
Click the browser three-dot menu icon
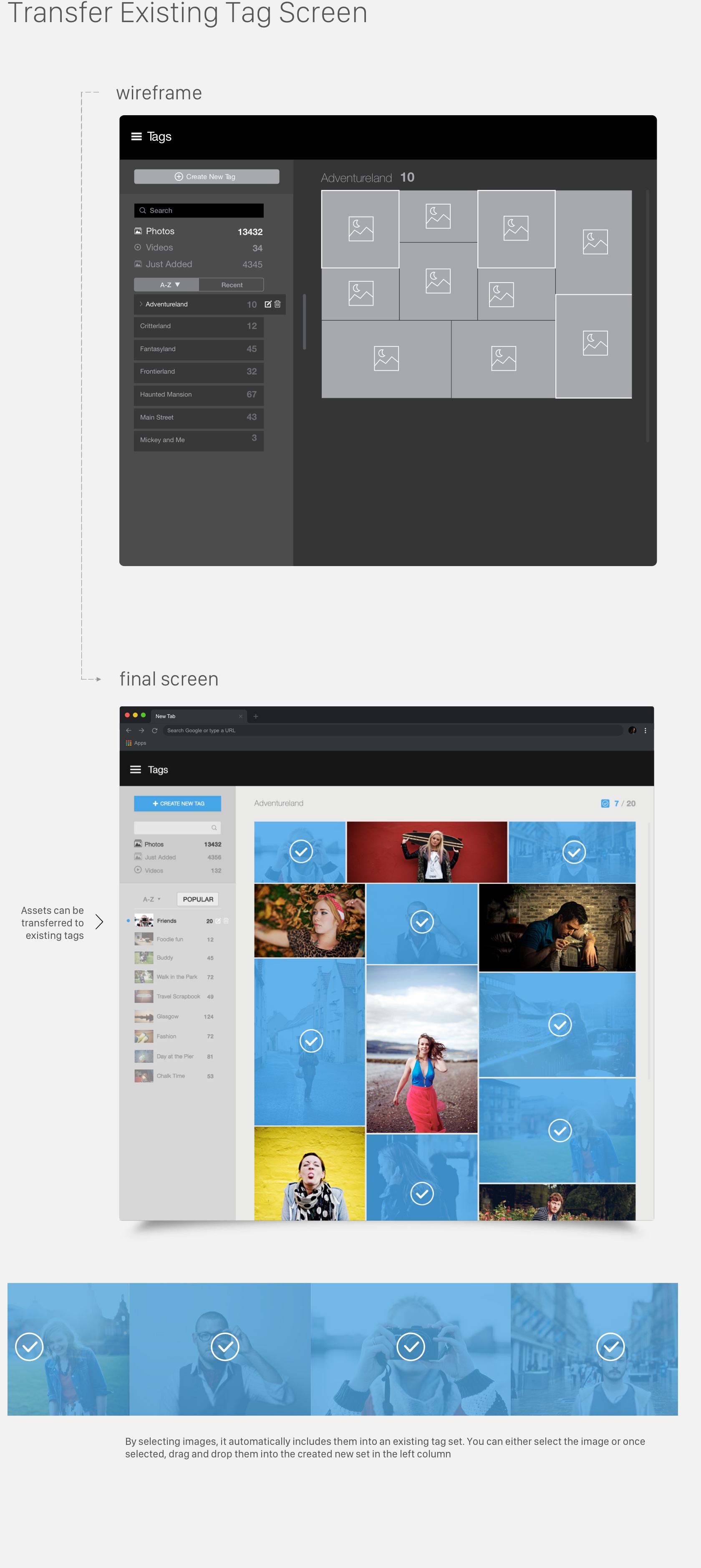[645, 731]
